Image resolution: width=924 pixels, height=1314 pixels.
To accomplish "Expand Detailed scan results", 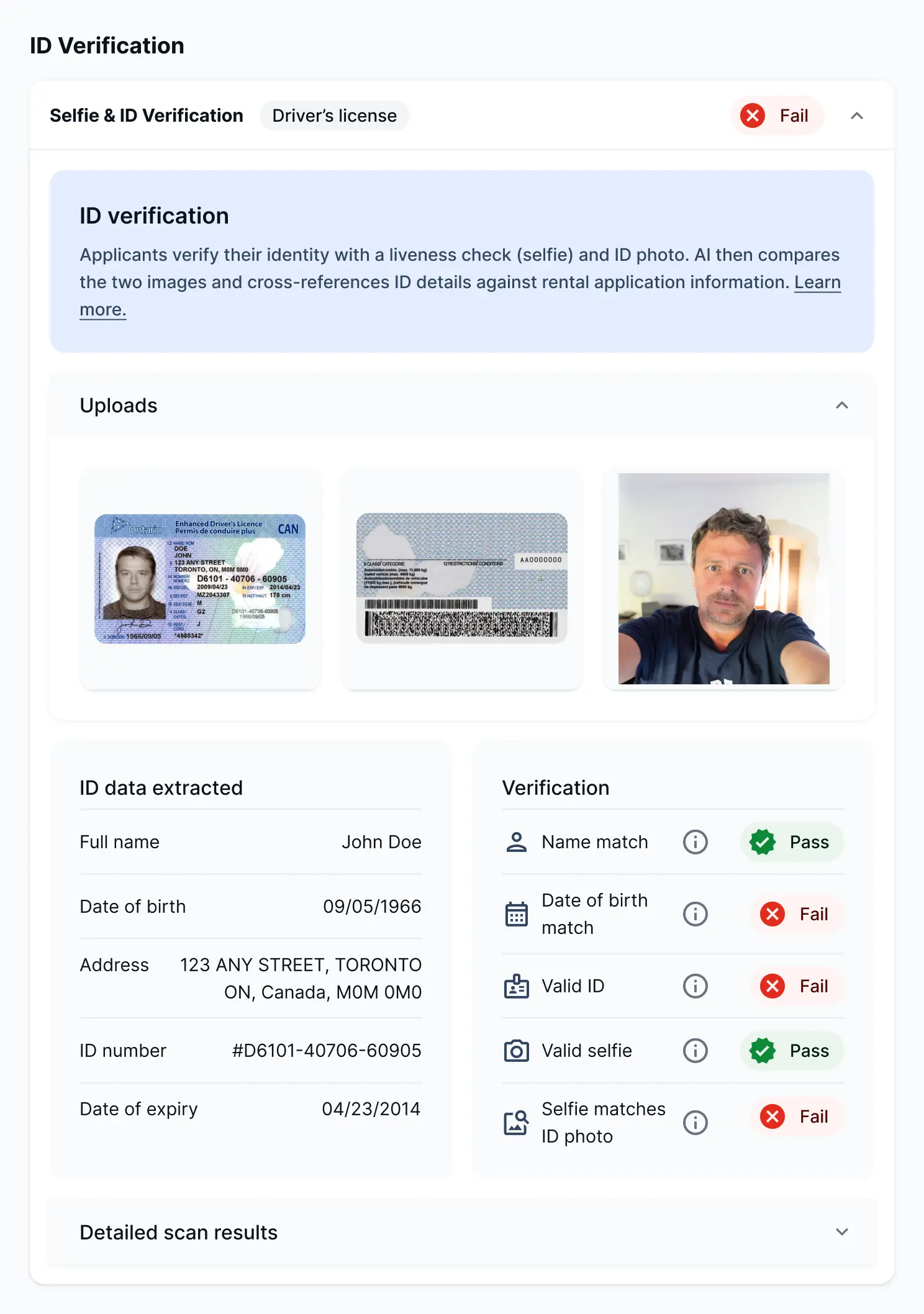I will (841, 1232).
